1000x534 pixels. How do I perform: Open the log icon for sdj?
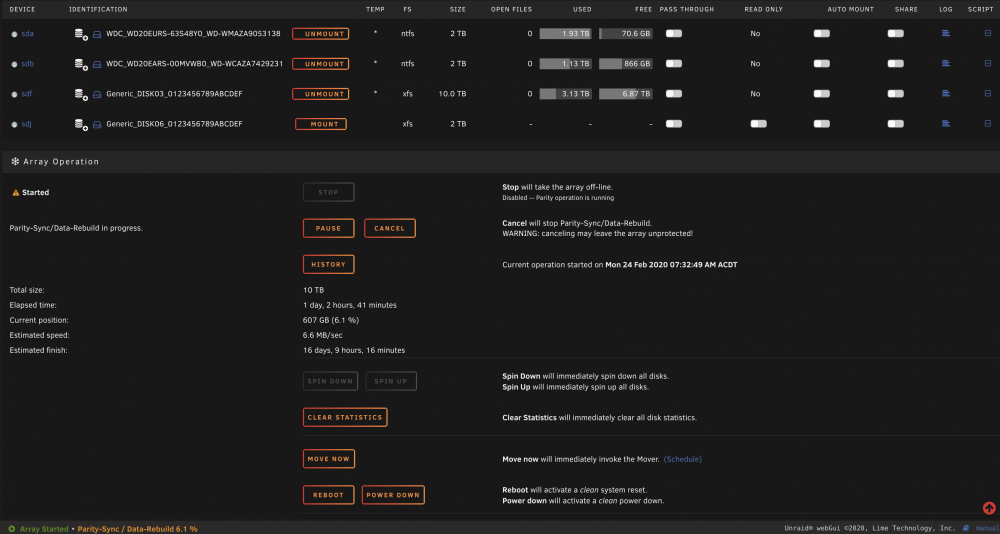[x=946, y=123]
